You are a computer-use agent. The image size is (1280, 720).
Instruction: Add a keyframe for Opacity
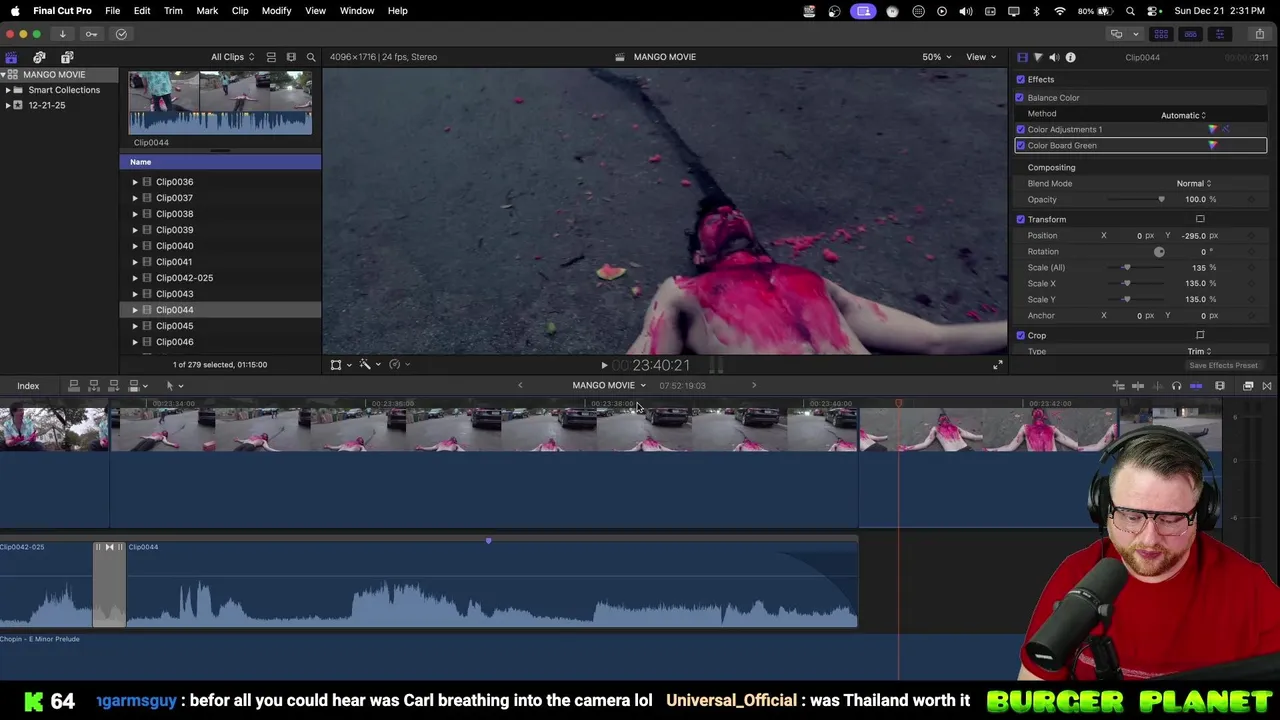[x=1250, y=199]
